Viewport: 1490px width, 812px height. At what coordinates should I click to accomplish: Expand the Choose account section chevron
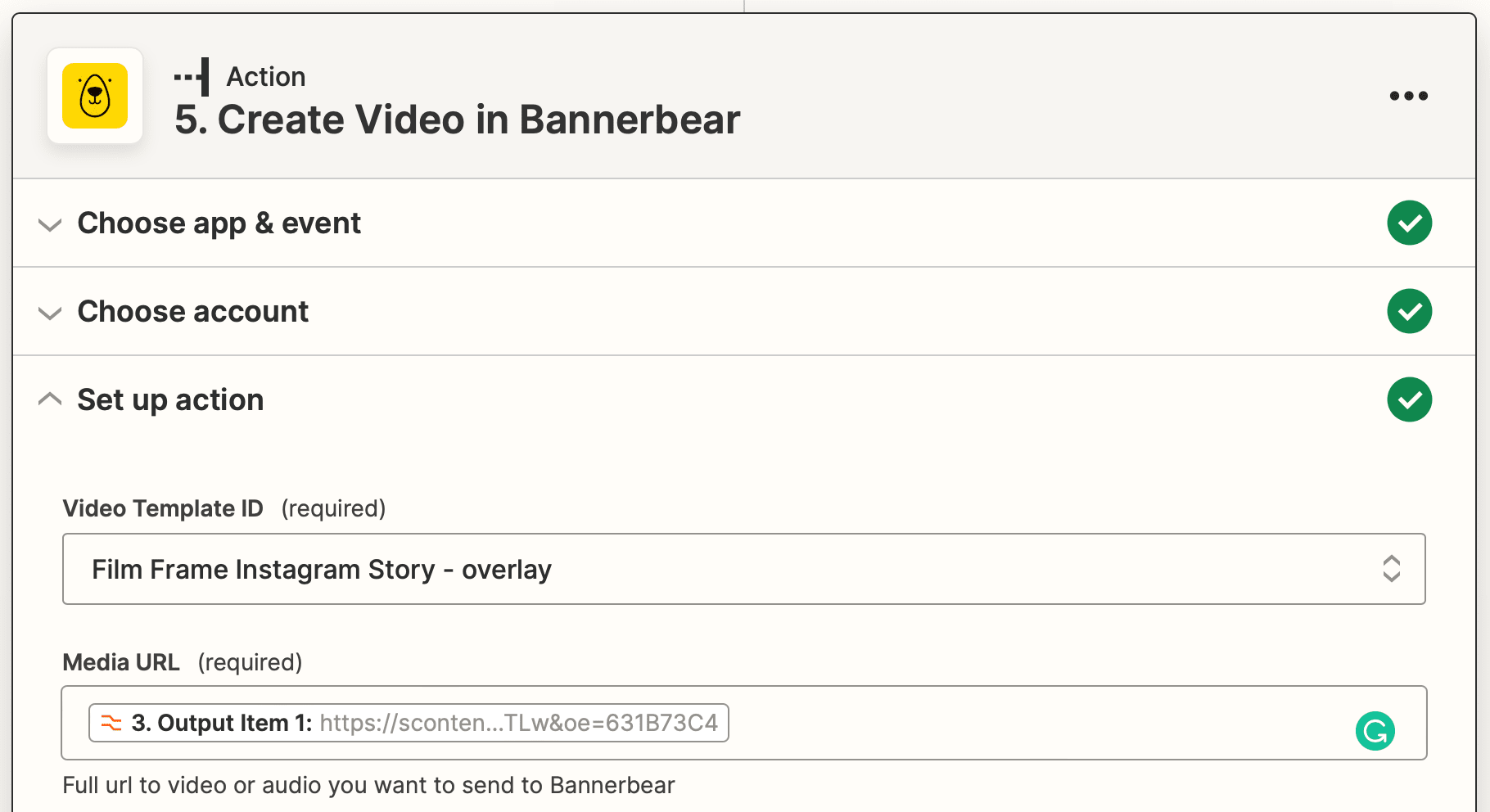coord(50,313)
